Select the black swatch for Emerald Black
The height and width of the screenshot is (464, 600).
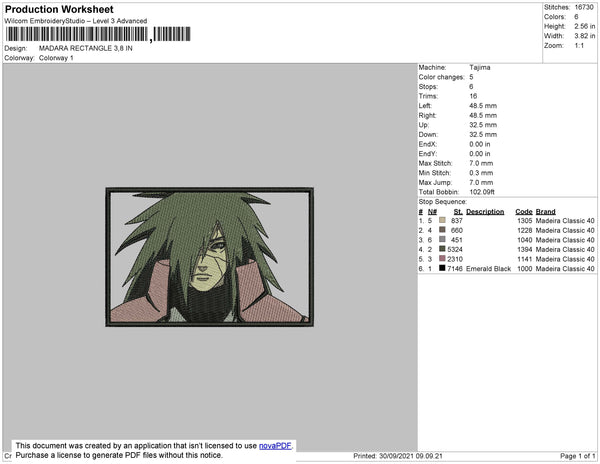(442, 268)
